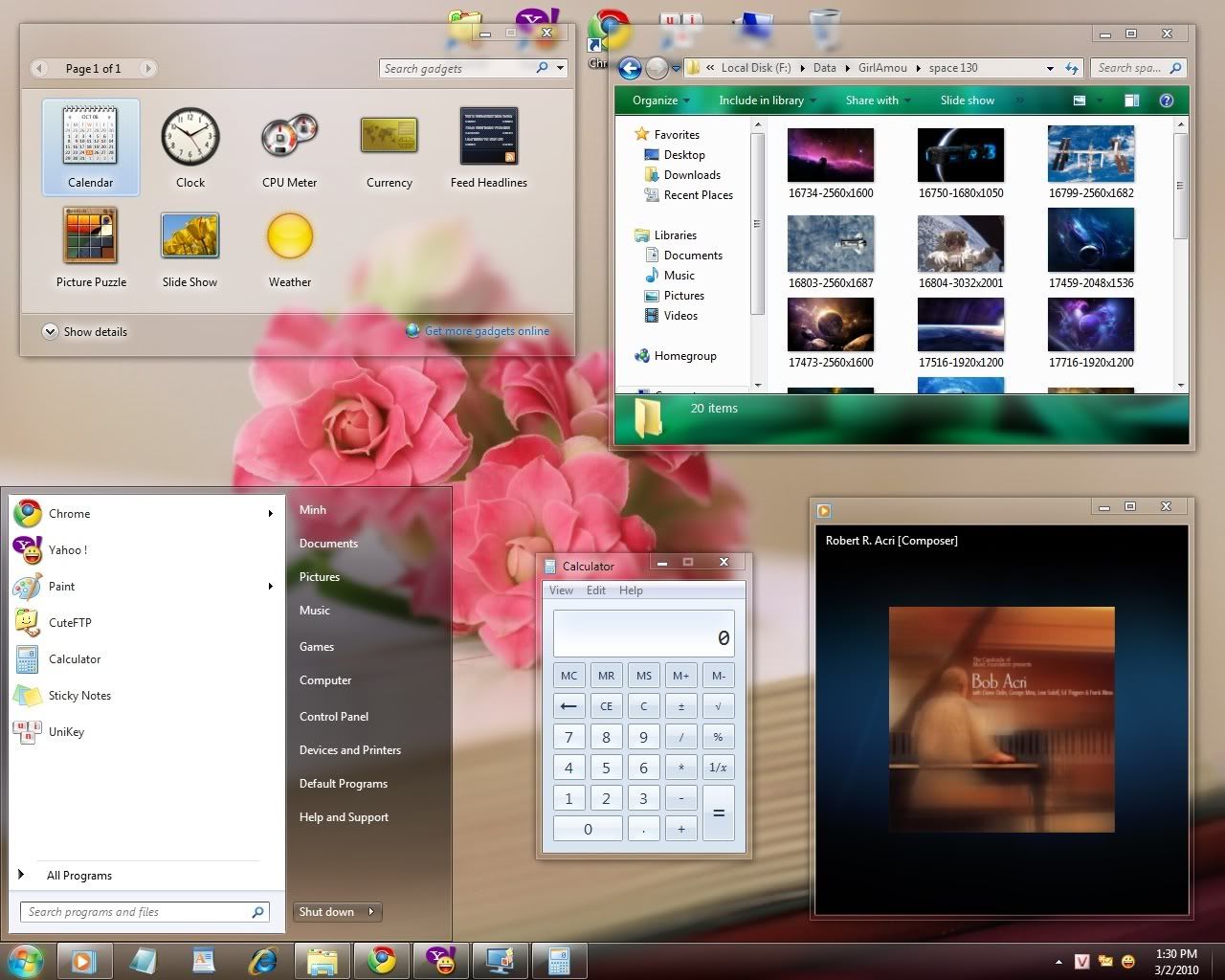Expand the Chrome jump list arrow
The height and width of the screenshot is (980, 1225).
coord(271,514)
